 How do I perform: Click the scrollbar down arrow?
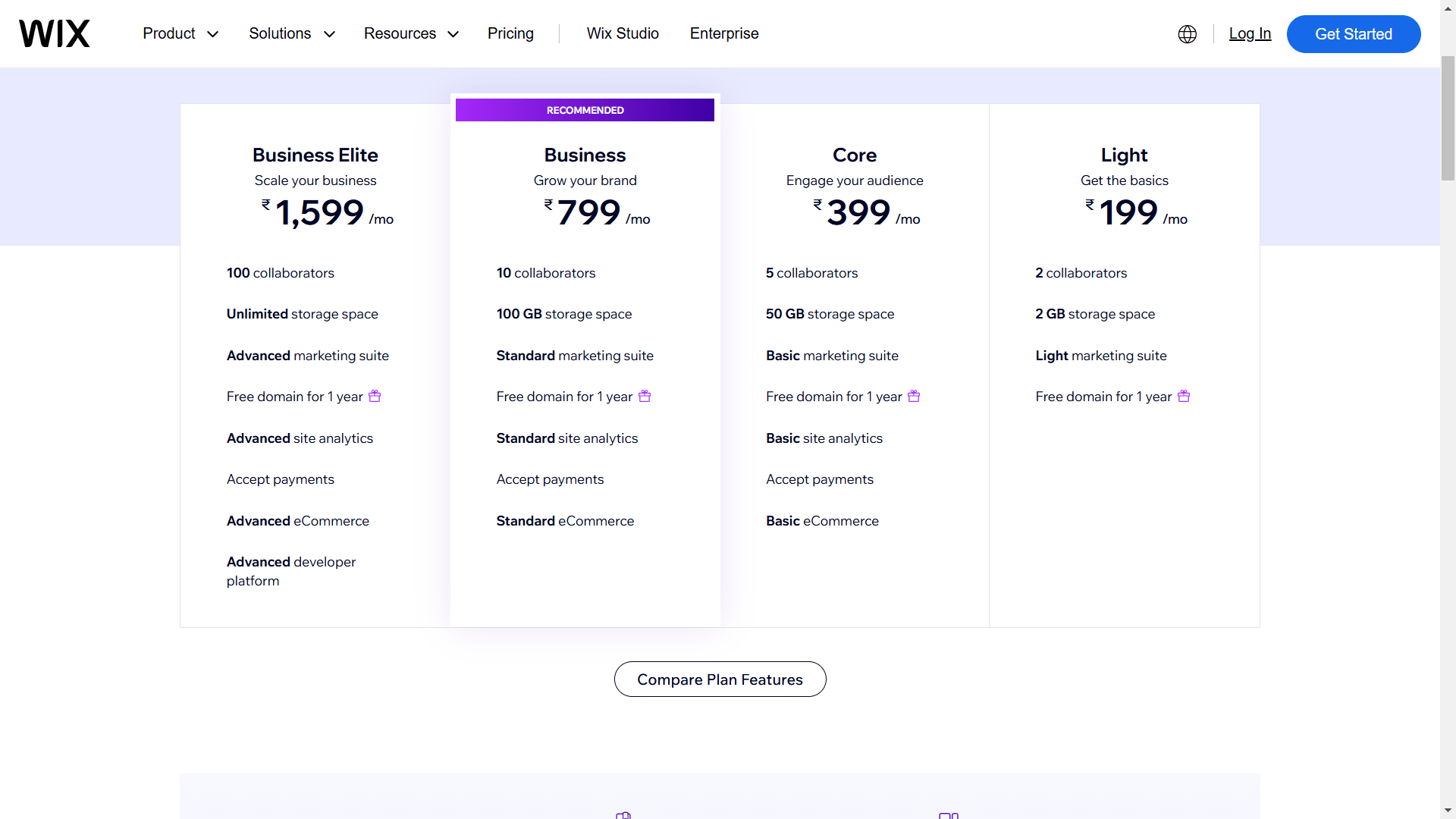pyautogui.click(x=1448, y=811)
